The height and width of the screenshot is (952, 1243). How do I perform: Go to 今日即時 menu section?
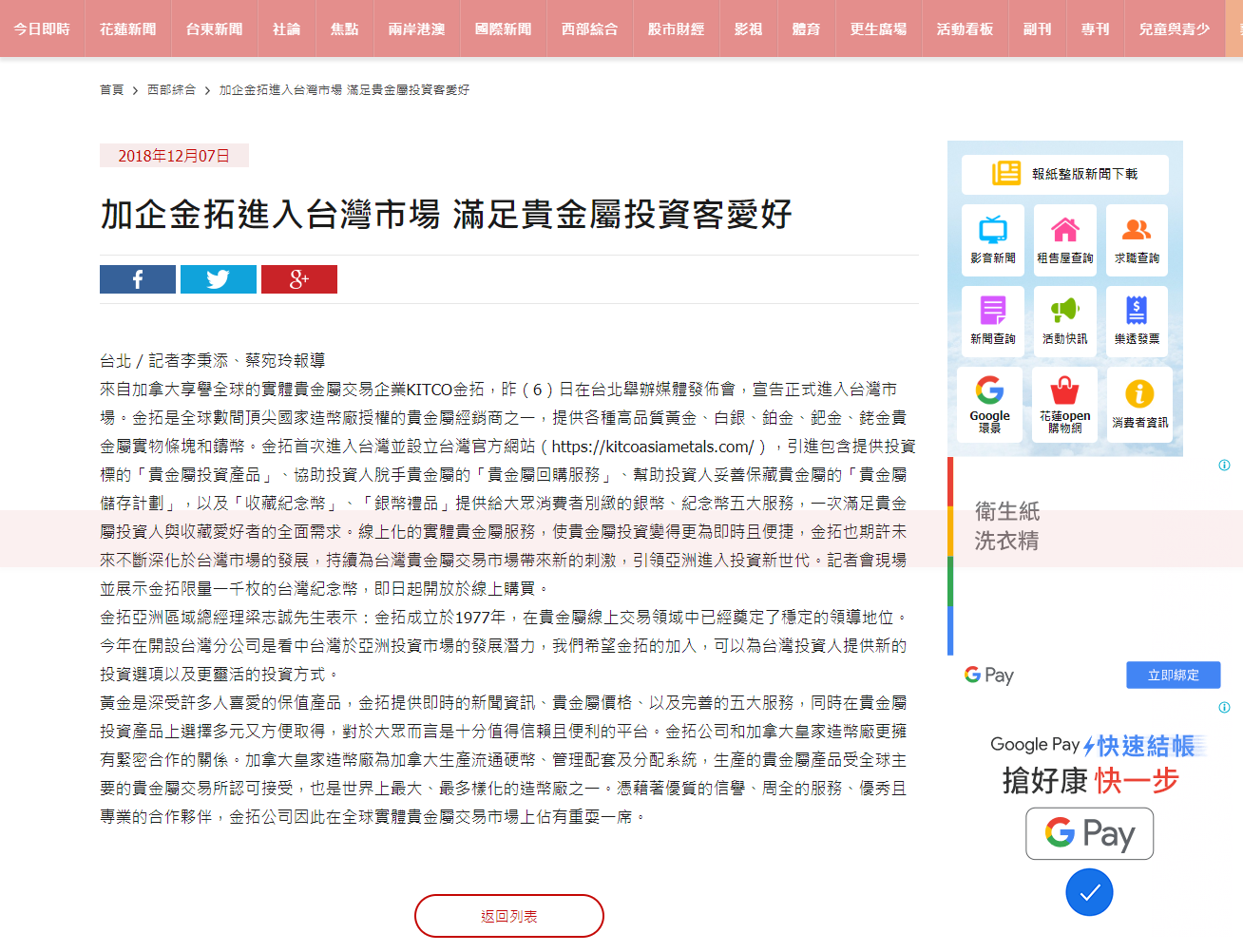coord(42,29)
